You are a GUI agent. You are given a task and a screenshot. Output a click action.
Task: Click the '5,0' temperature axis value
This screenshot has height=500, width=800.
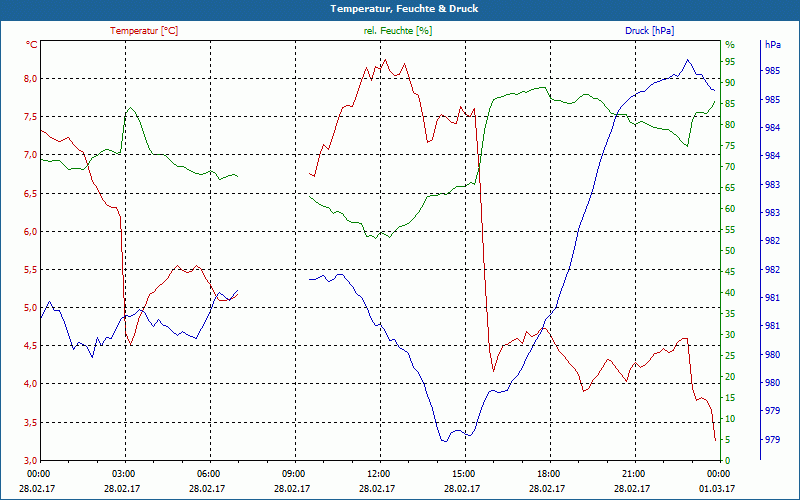point(31,308)
